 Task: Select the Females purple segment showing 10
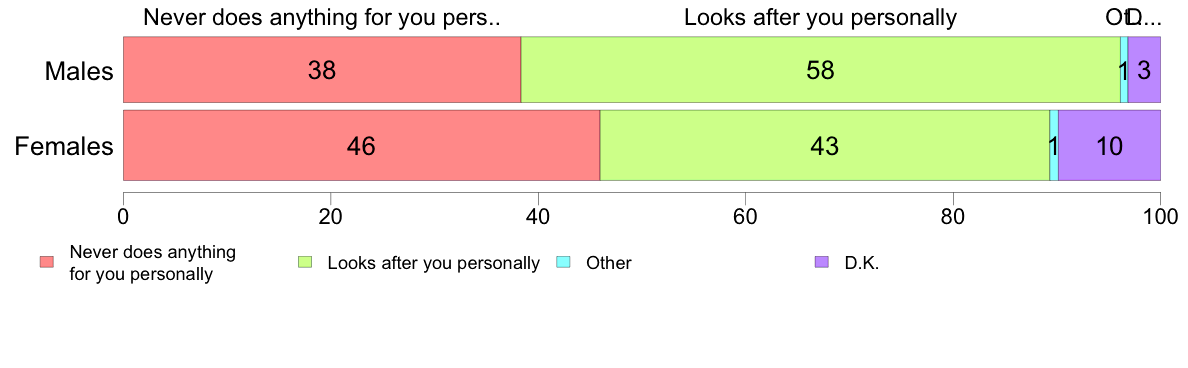pos(1109,145)
